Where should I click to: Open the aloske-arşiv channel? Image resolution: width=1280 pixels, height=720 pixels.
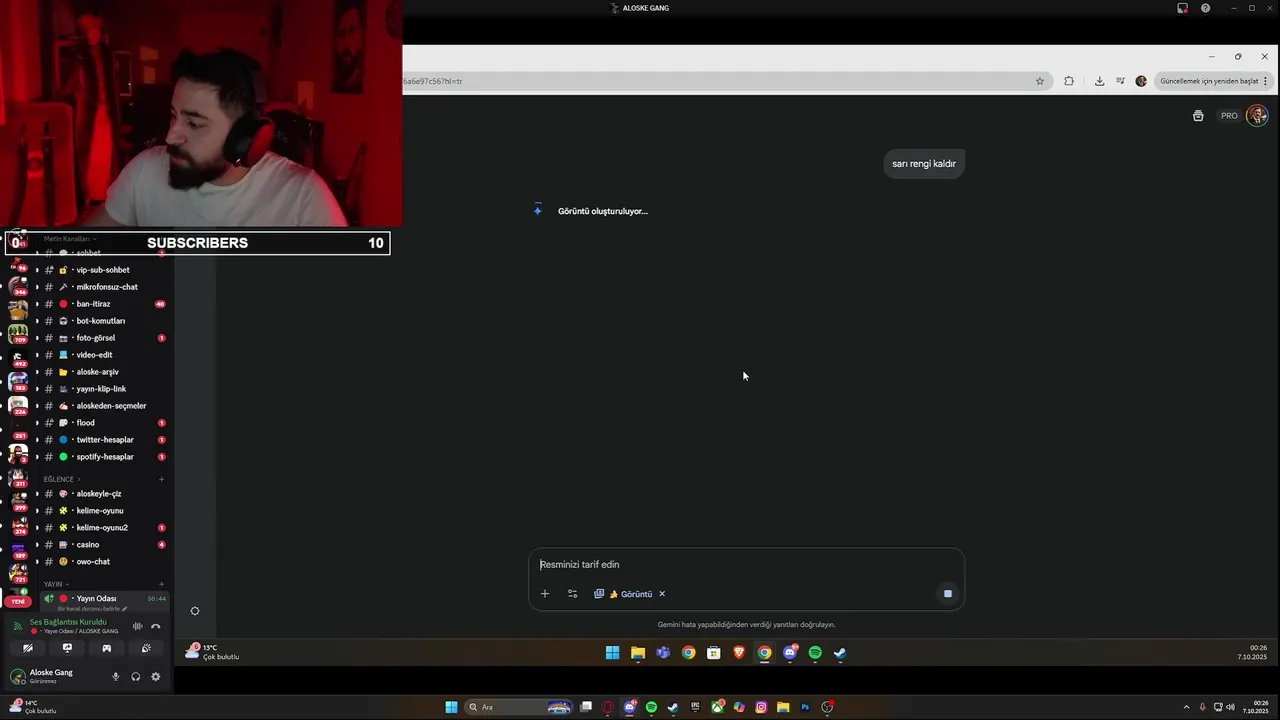[x=104, y=372]
